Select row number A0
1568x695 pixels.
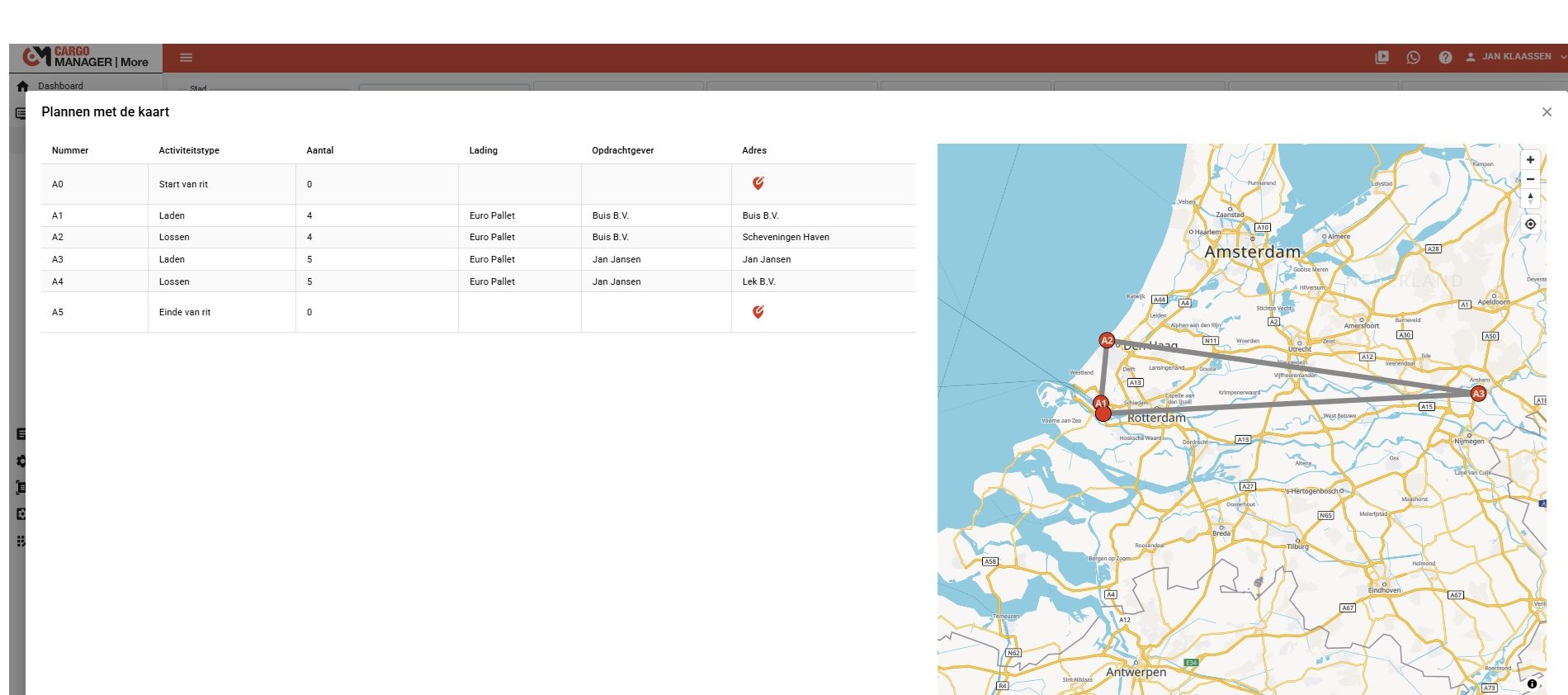coord(58,184)
